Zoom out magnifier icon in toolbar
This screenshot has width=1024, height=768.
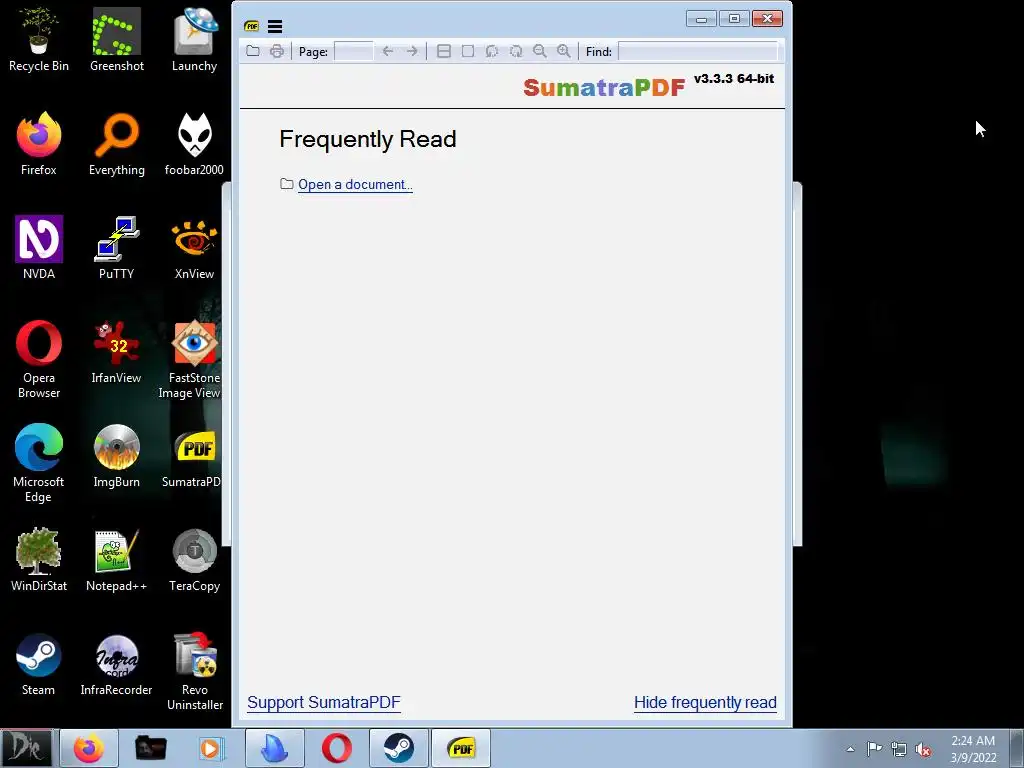[539, 51]
